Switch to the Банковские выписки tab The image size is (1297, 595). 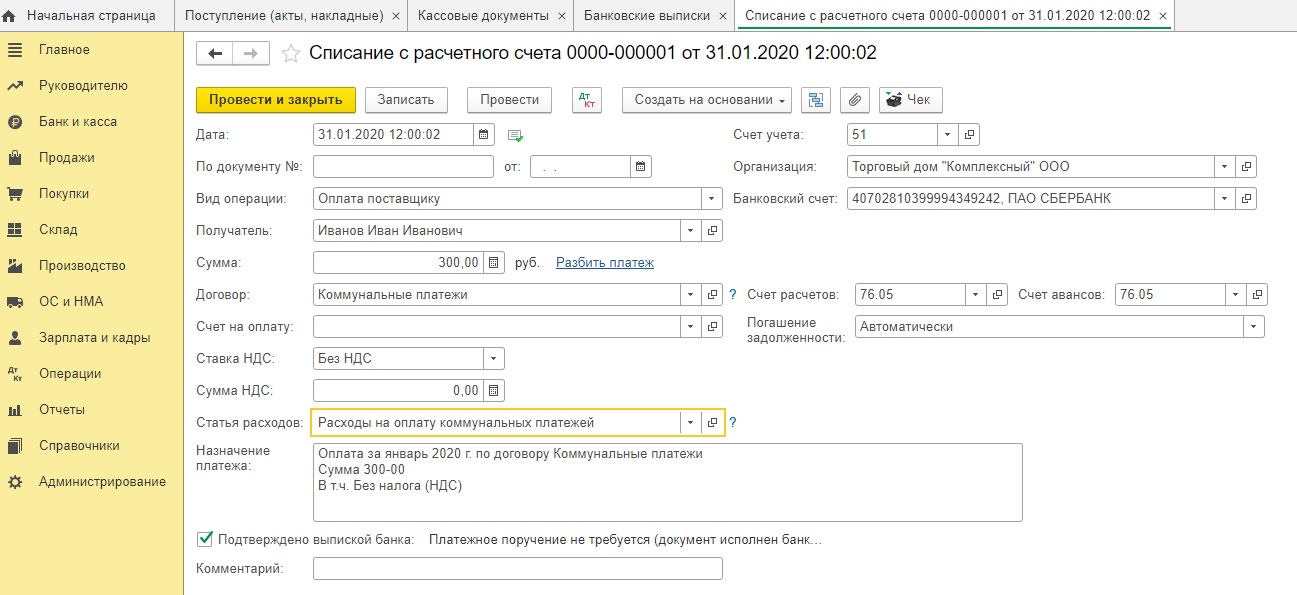tap(646, 16)
